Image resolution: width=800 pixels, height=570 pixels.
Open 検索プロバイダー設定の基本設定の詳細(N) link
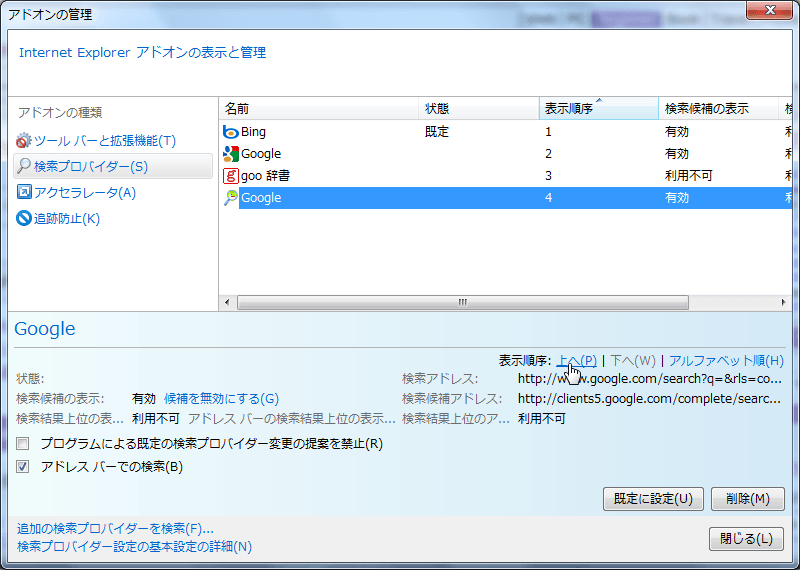135,547
